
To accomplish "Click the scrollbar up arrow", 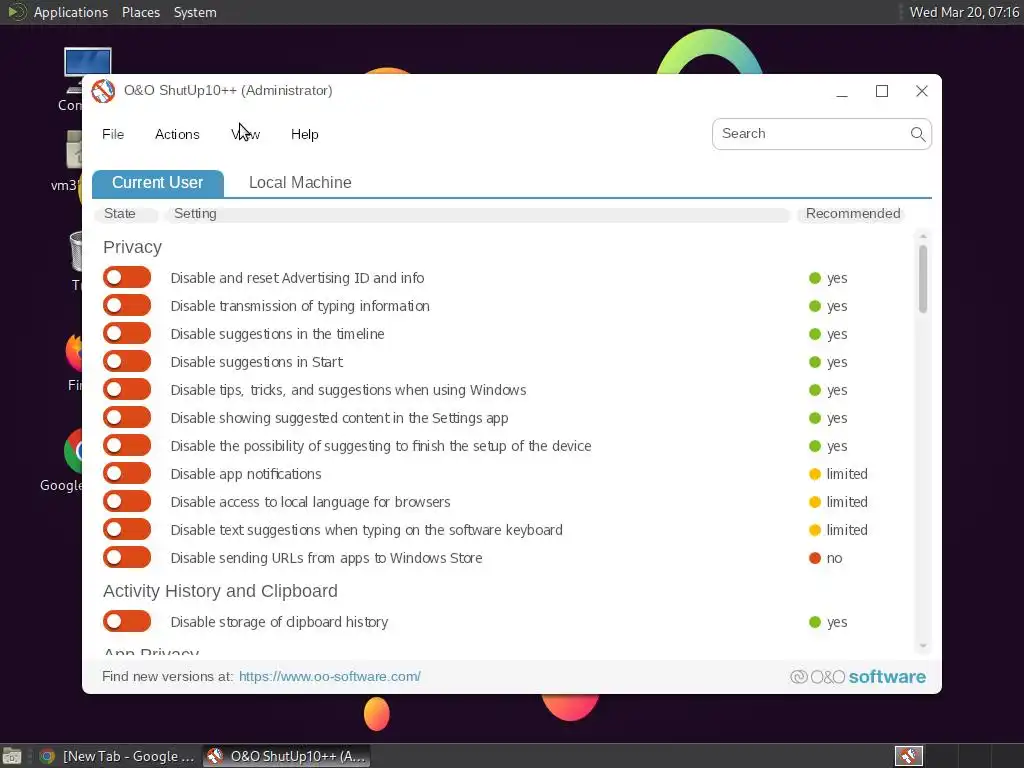I will [x=923, y=236].
